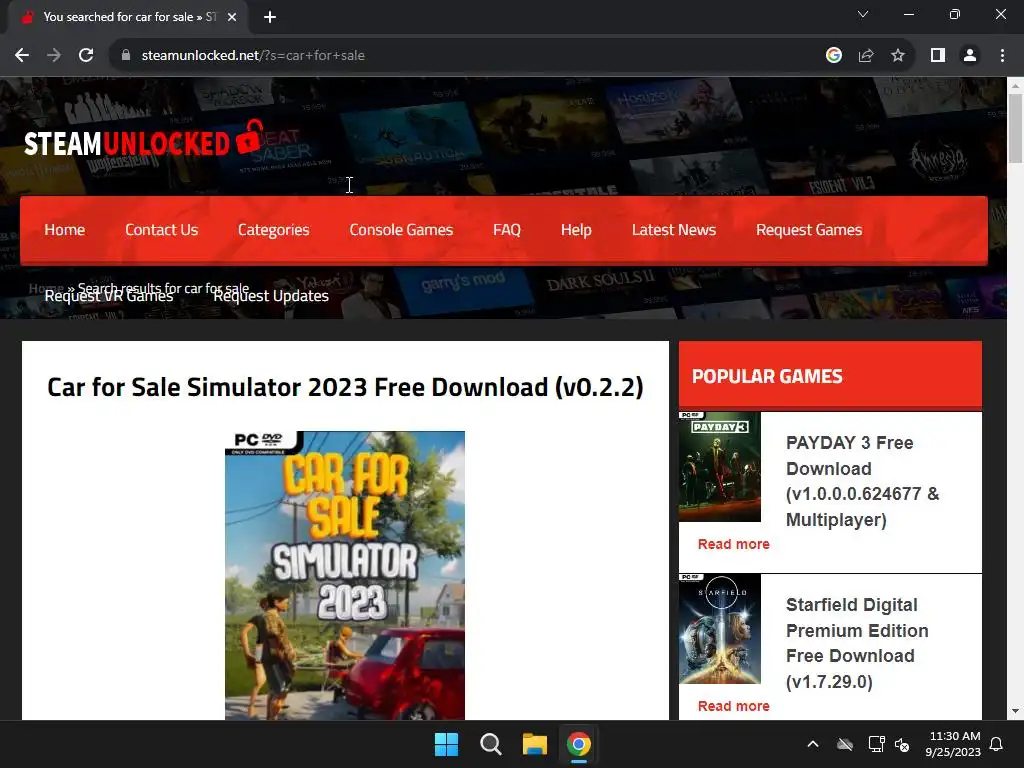Click the scrollbar up arrow

tap(1015, 85)
